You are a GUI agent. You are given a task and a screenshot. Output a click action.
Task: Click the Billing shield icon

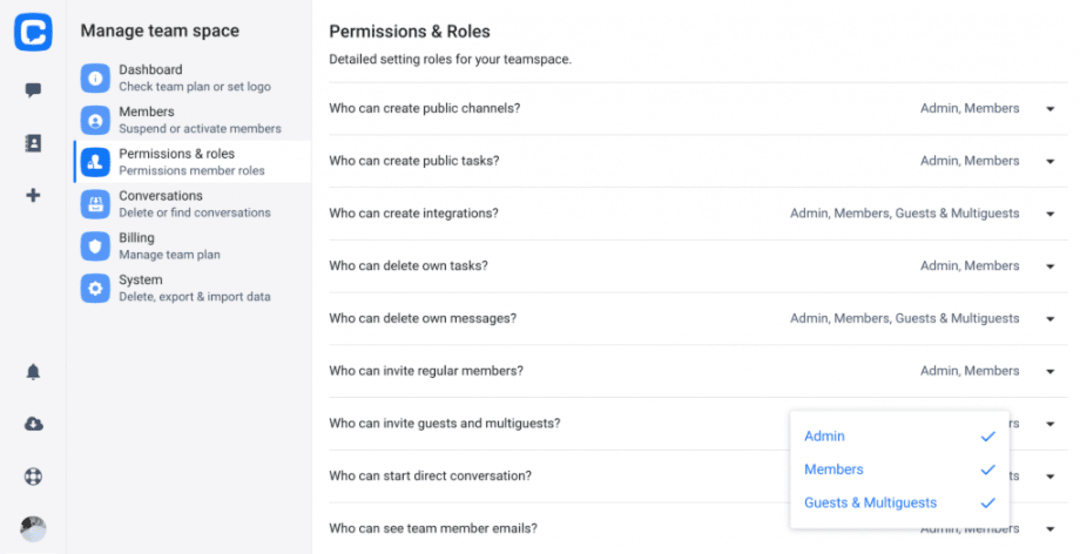point(95,246)
